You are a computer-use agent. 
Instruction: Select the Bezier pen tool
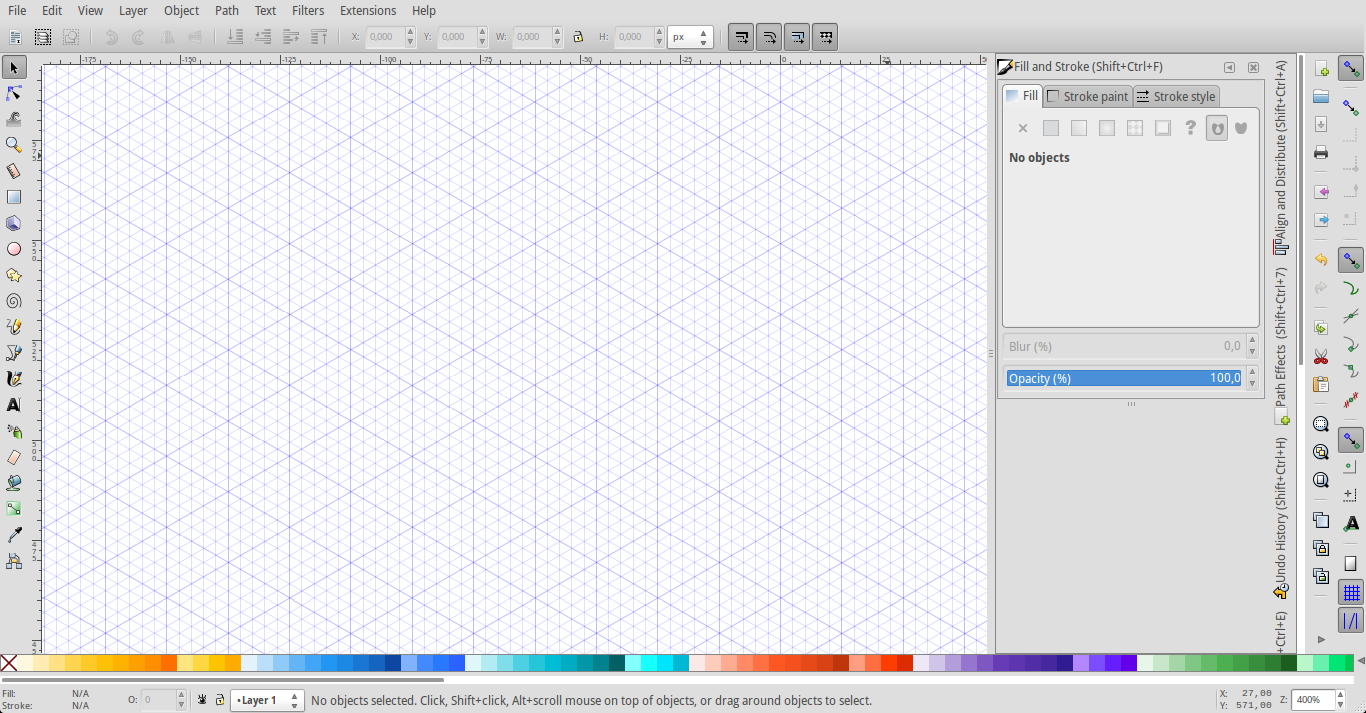coord(14,353)
